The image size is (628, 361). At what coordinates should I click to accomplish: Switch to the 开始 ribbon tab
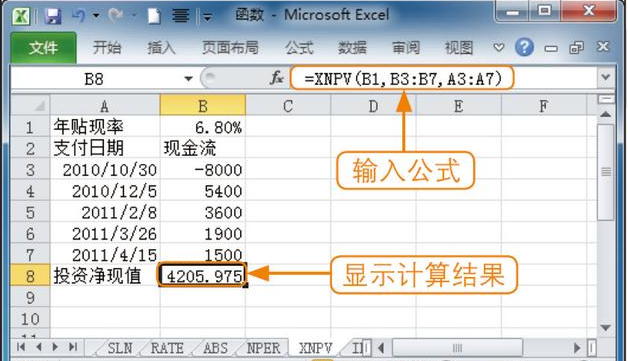107,48
